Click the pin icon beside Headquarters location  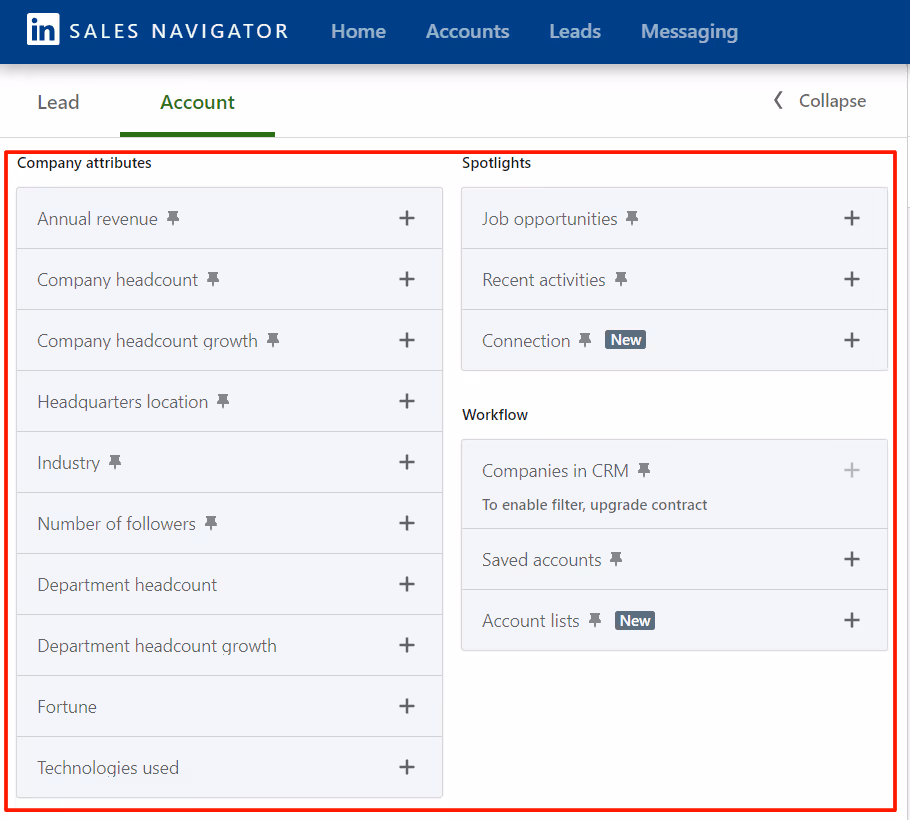point(222,400)
